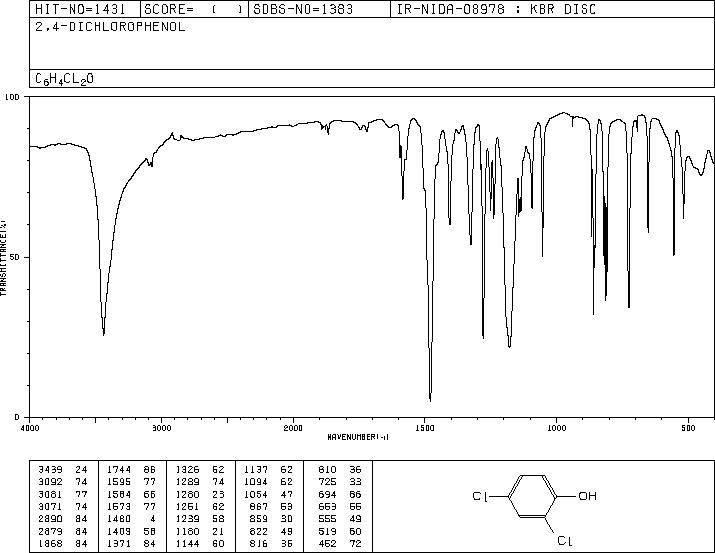Select the 452 wavenumber in the table

point(327,543)
